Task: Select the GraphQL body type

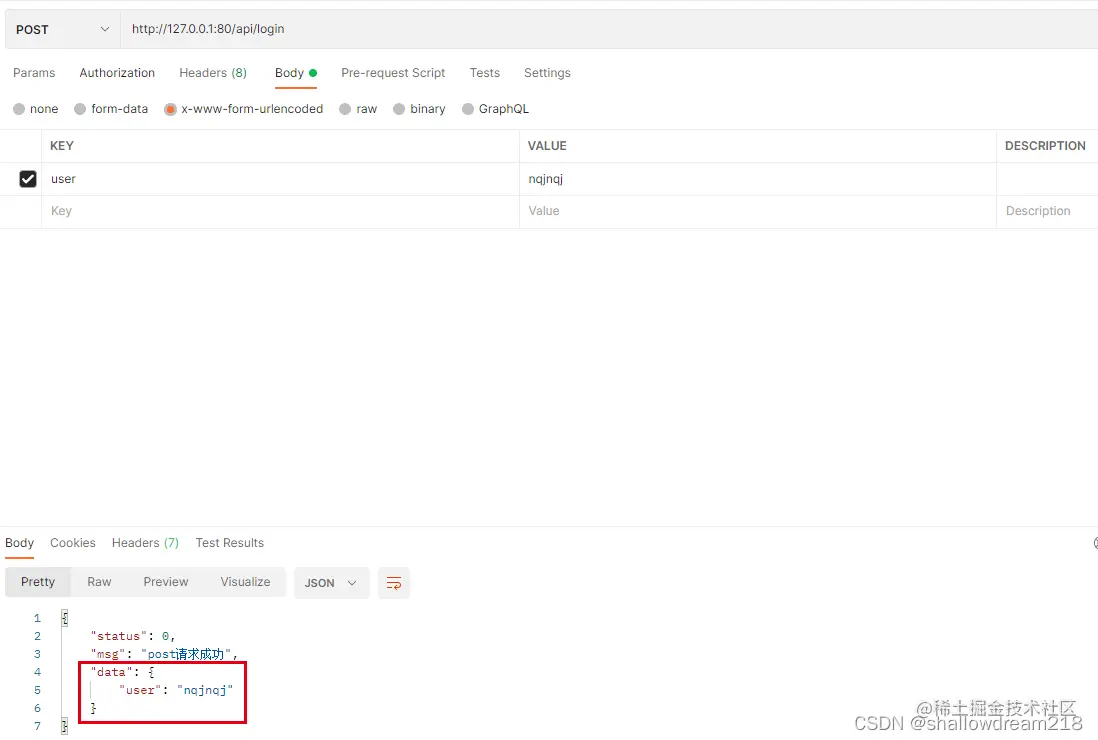Action: (x=495, y=109)
